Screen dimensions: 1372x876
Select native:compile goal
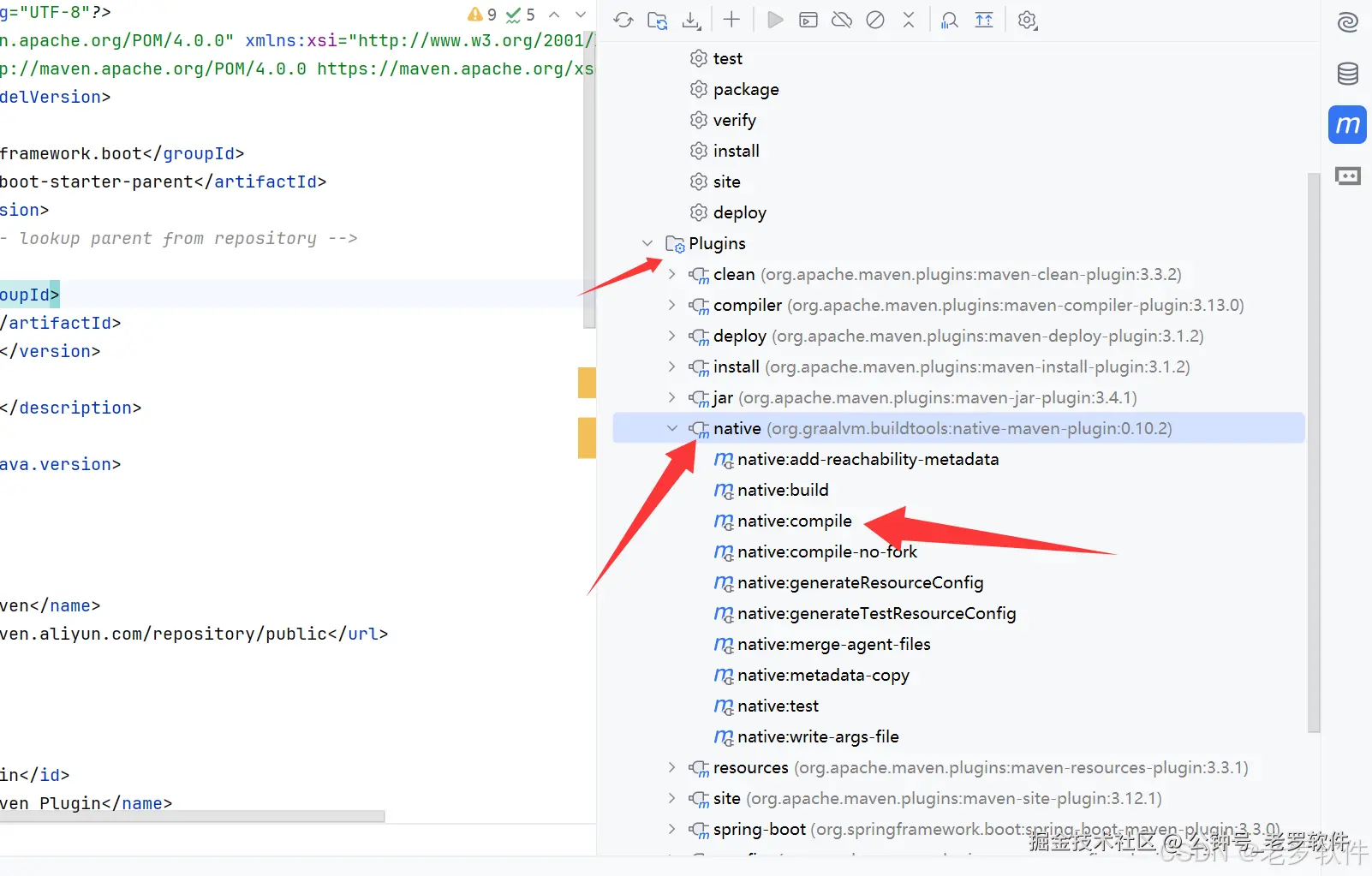tap(783, 521)
